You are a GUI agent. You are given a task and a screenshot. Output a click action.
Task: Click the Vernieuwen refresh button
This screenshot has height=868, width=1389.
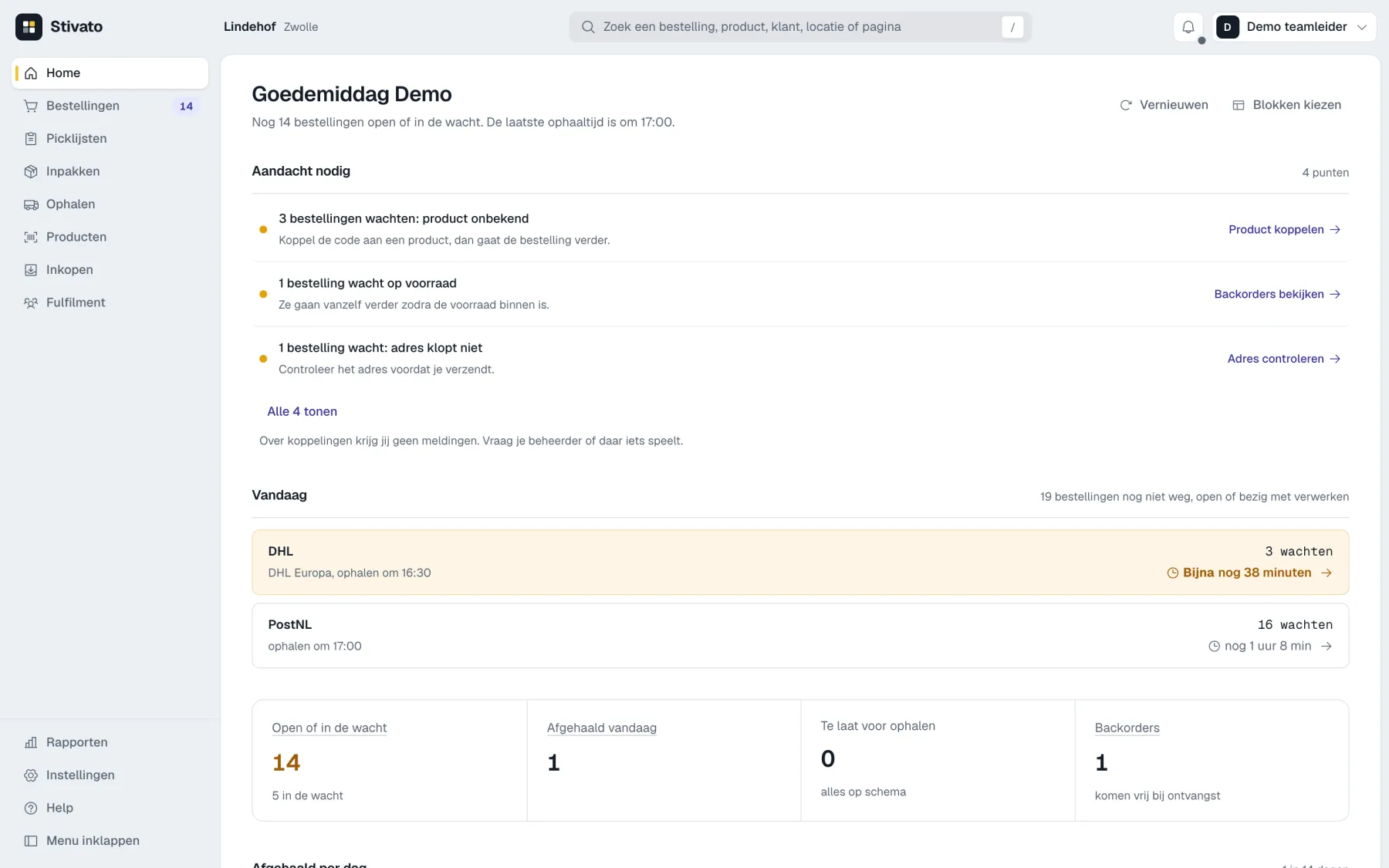click(1164, 105)
